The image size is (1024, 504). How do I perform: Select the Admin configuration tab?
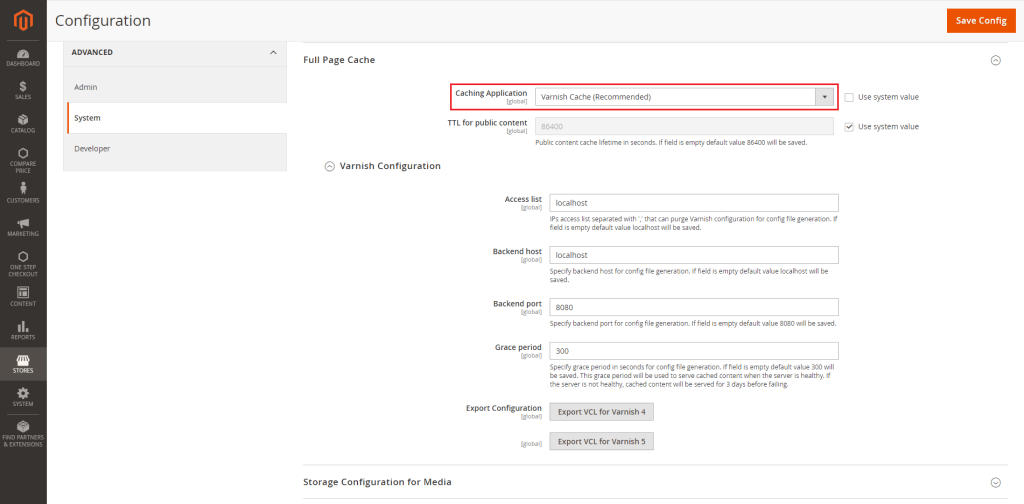coord(175,87)
